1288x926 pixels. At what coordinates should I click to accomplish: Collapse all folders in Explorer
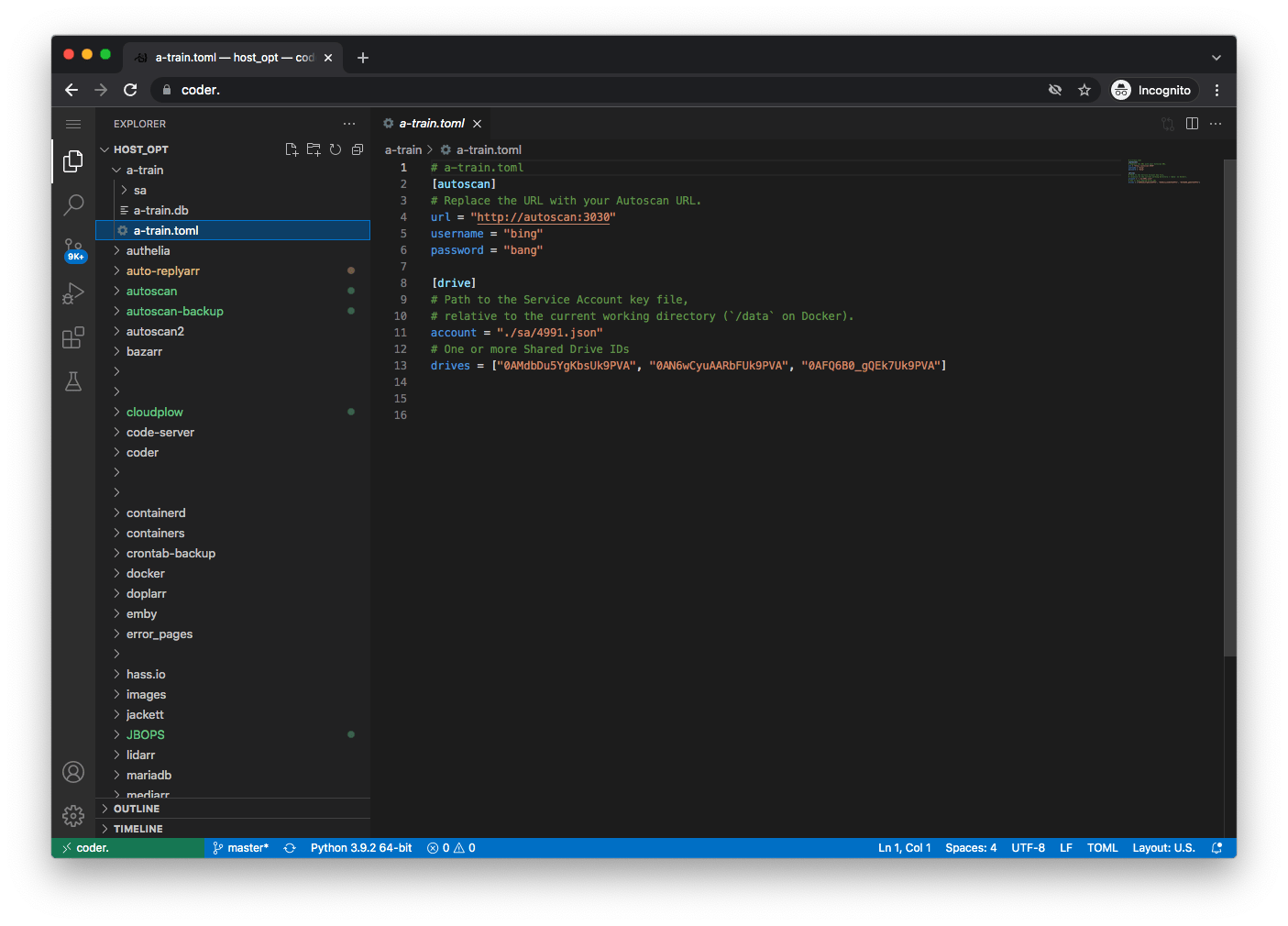[x=358, y=149]
